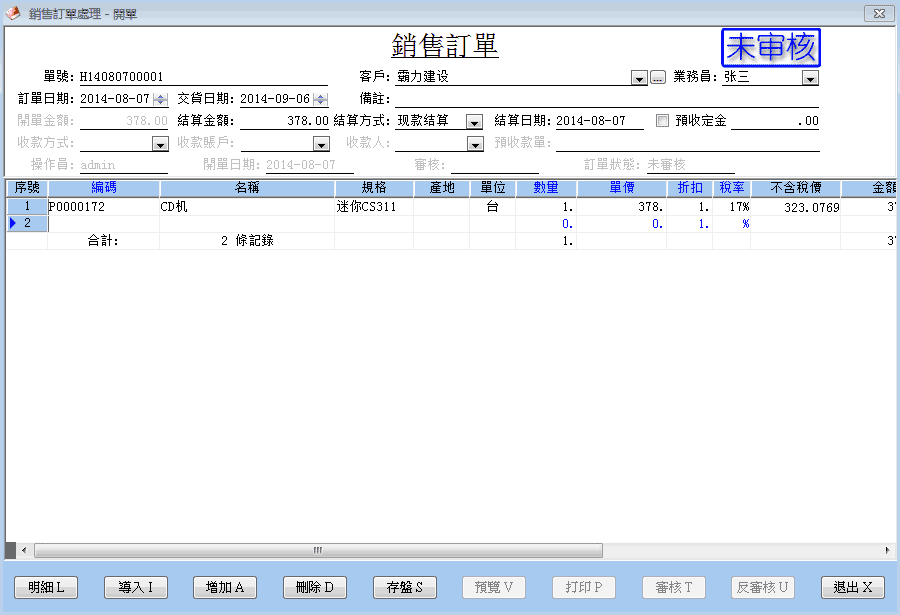900x615 pixels.
Task: Click the 刪除 D delete button
Action: pos(315,587)
